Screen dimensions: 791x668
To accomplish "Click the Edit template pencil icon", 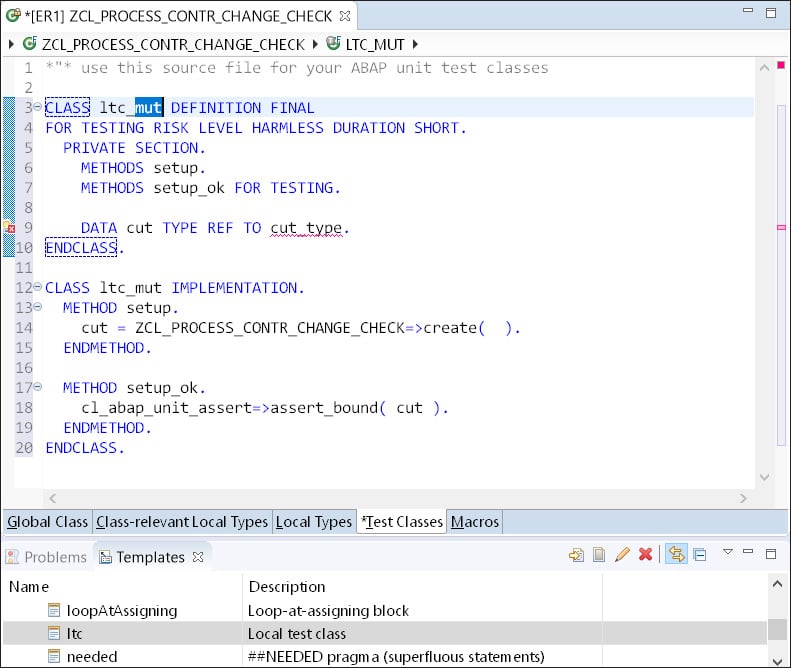I will coord(622,555).
